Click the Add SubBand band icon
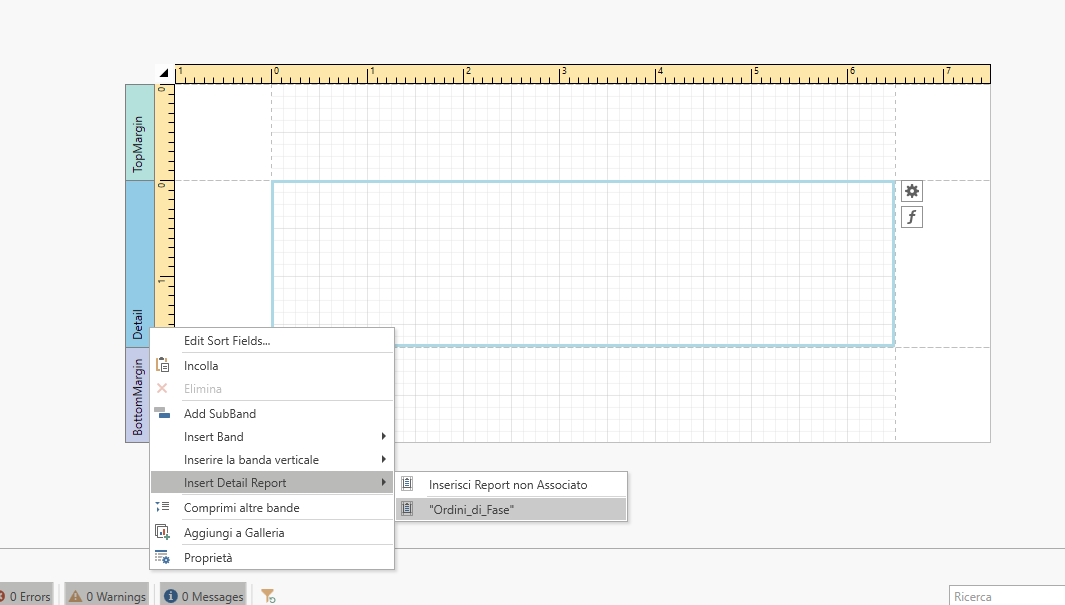Screen dimensions: 1065x605 tap(162, 413)
